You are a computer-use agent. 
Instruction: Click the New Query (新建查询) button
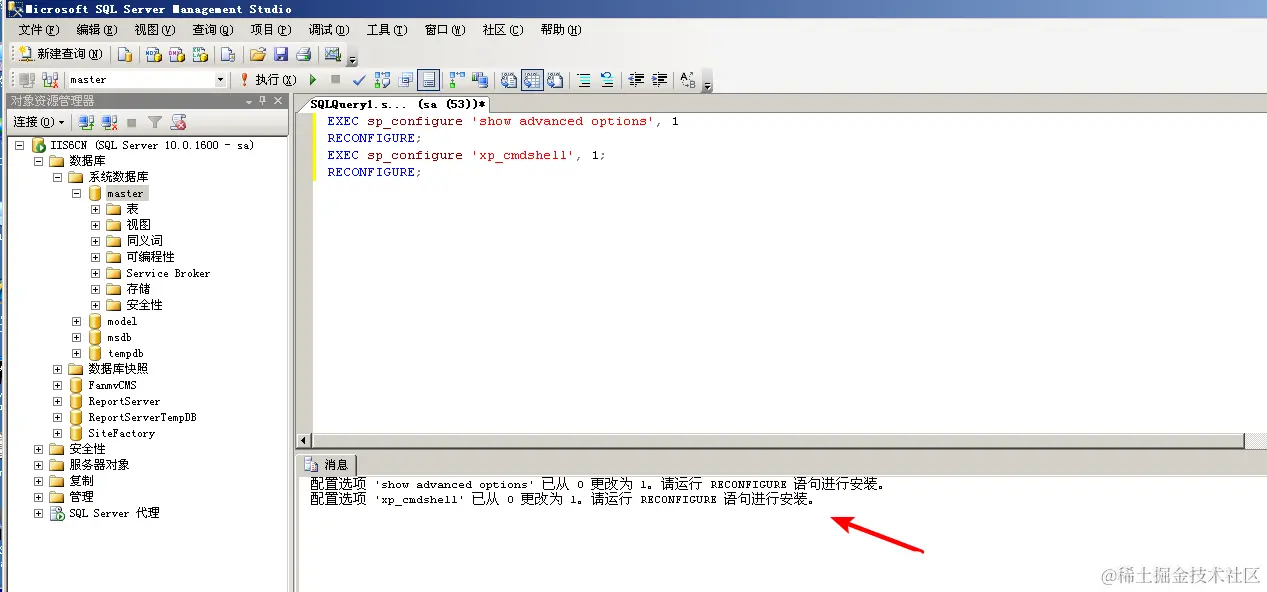60,54
